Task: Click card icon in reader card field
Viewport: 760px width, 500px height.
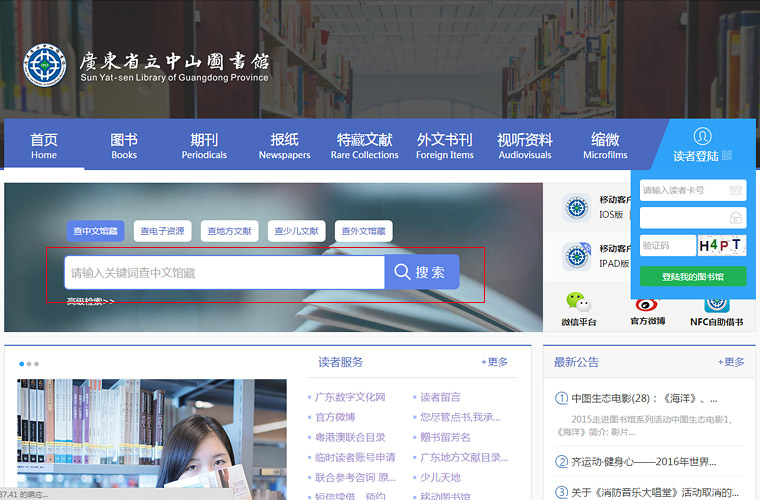Action: [736, 190]
